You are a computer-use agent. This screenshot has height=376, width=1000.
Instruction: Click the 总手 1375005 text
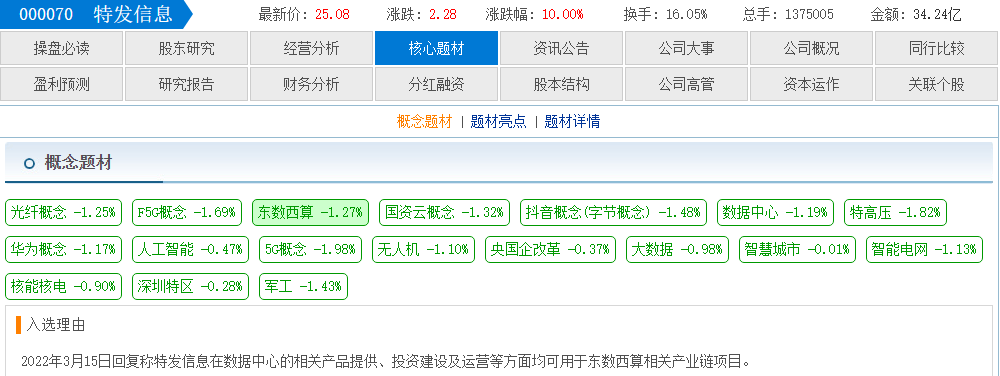tap(788, 14)
